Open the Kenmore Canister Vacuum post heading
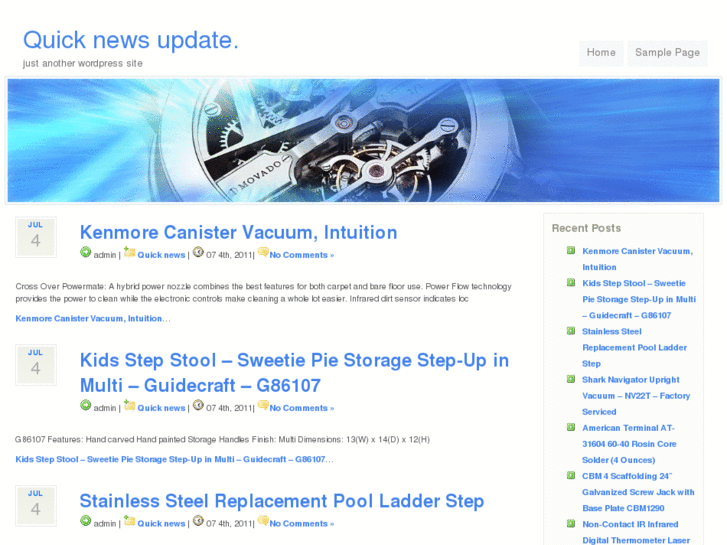The height and width of the screenshot is (545, 727). [238, 232]
